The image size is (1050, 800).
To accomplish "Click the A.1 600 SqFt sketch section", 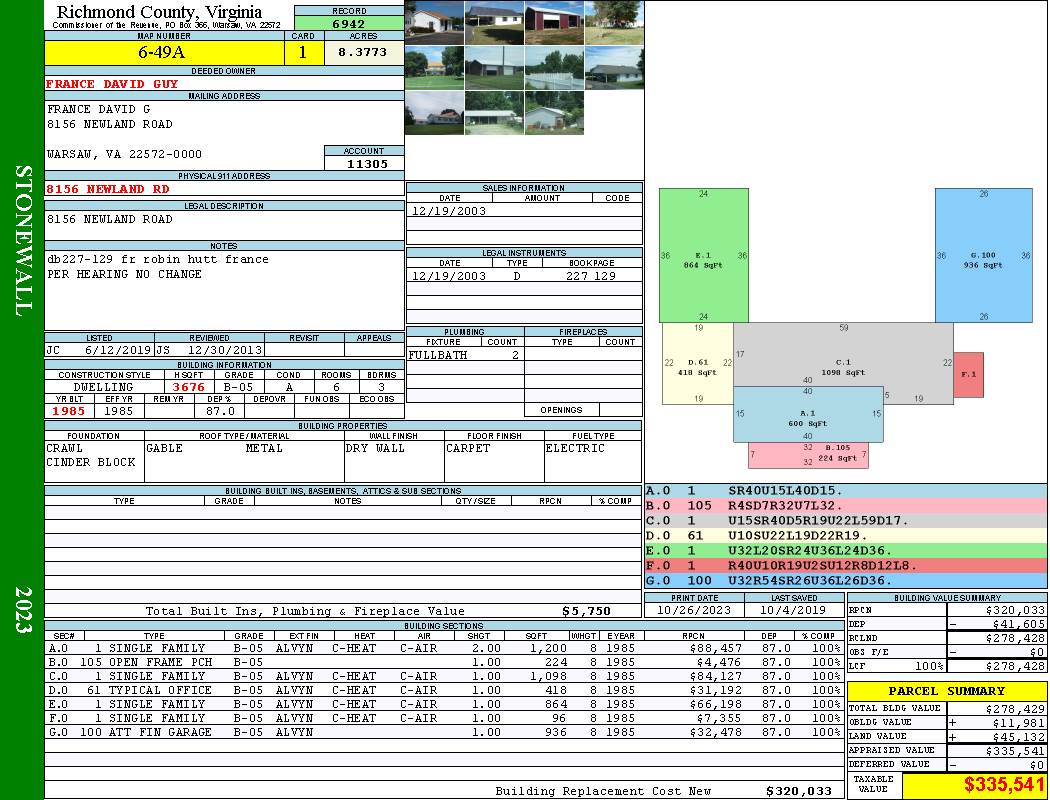I will point(808,414).
